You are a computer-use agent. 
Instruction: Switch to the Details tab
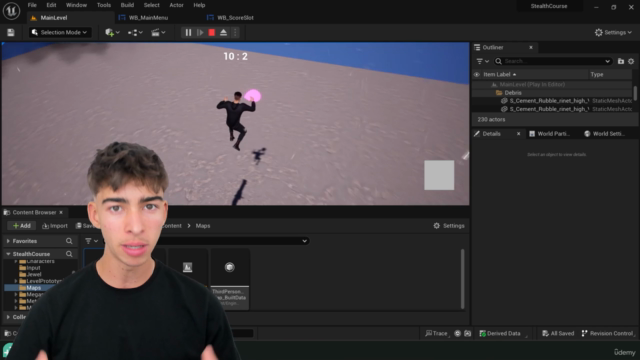point(491,134)
